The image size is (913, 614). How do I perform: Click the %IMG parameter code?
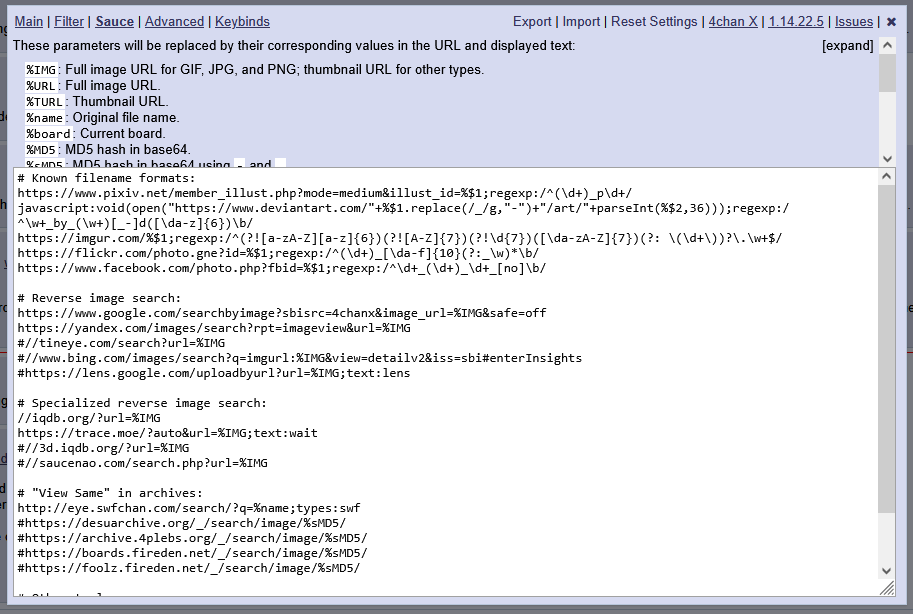41,70
